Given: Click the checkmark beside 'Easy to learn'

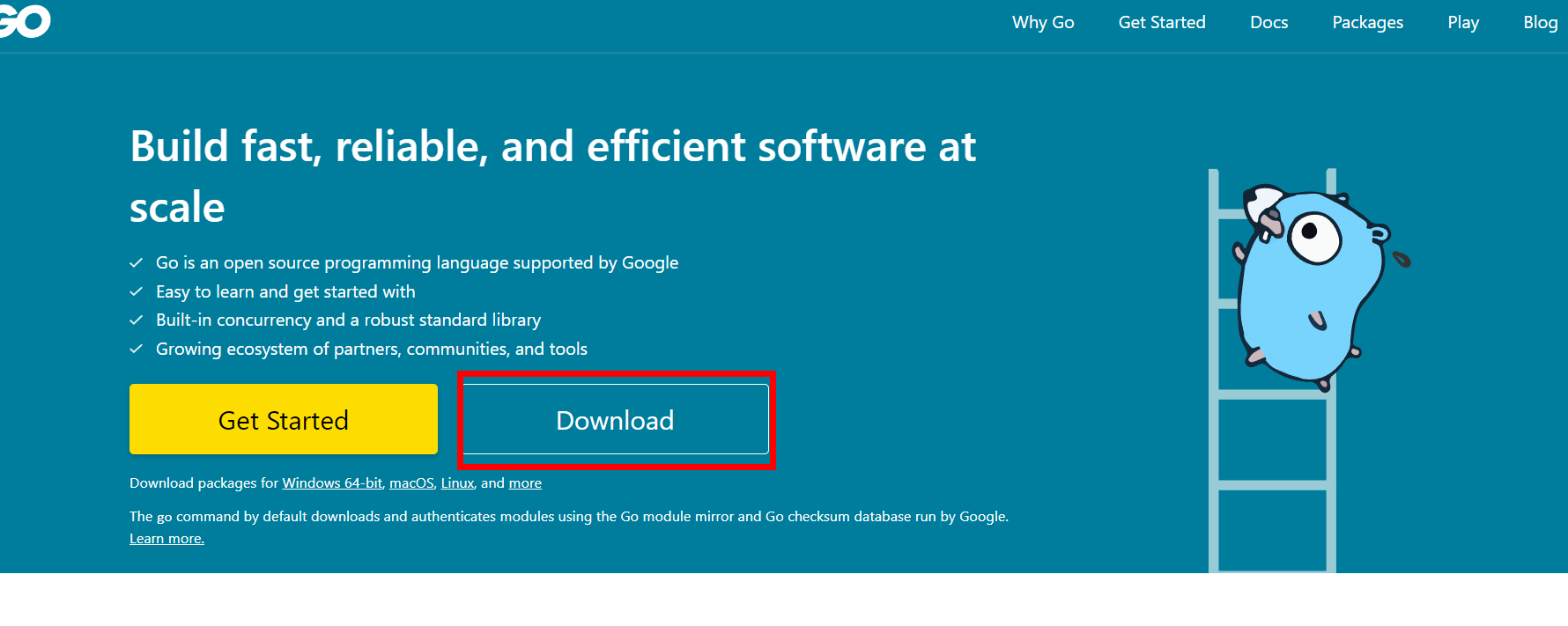Looking at the screenshot, I should click(137, 291).
